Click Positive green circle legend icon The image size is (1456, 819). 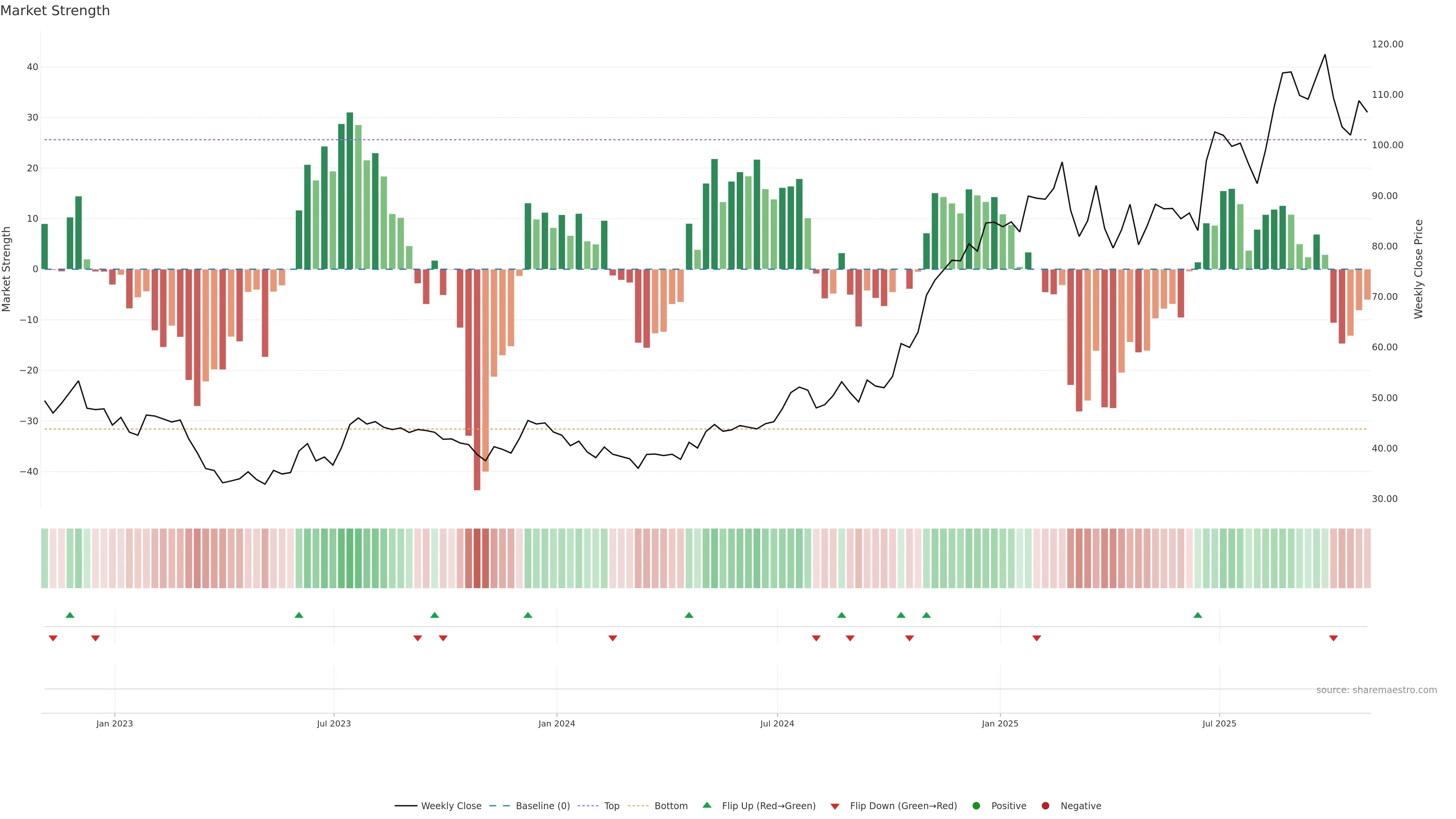(976, 805)
